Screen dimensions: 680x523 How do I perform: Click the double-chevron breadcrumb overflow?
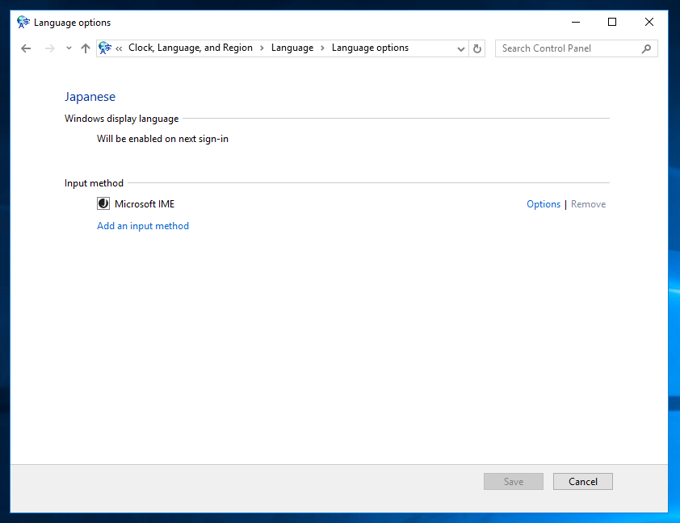point(119,49)
